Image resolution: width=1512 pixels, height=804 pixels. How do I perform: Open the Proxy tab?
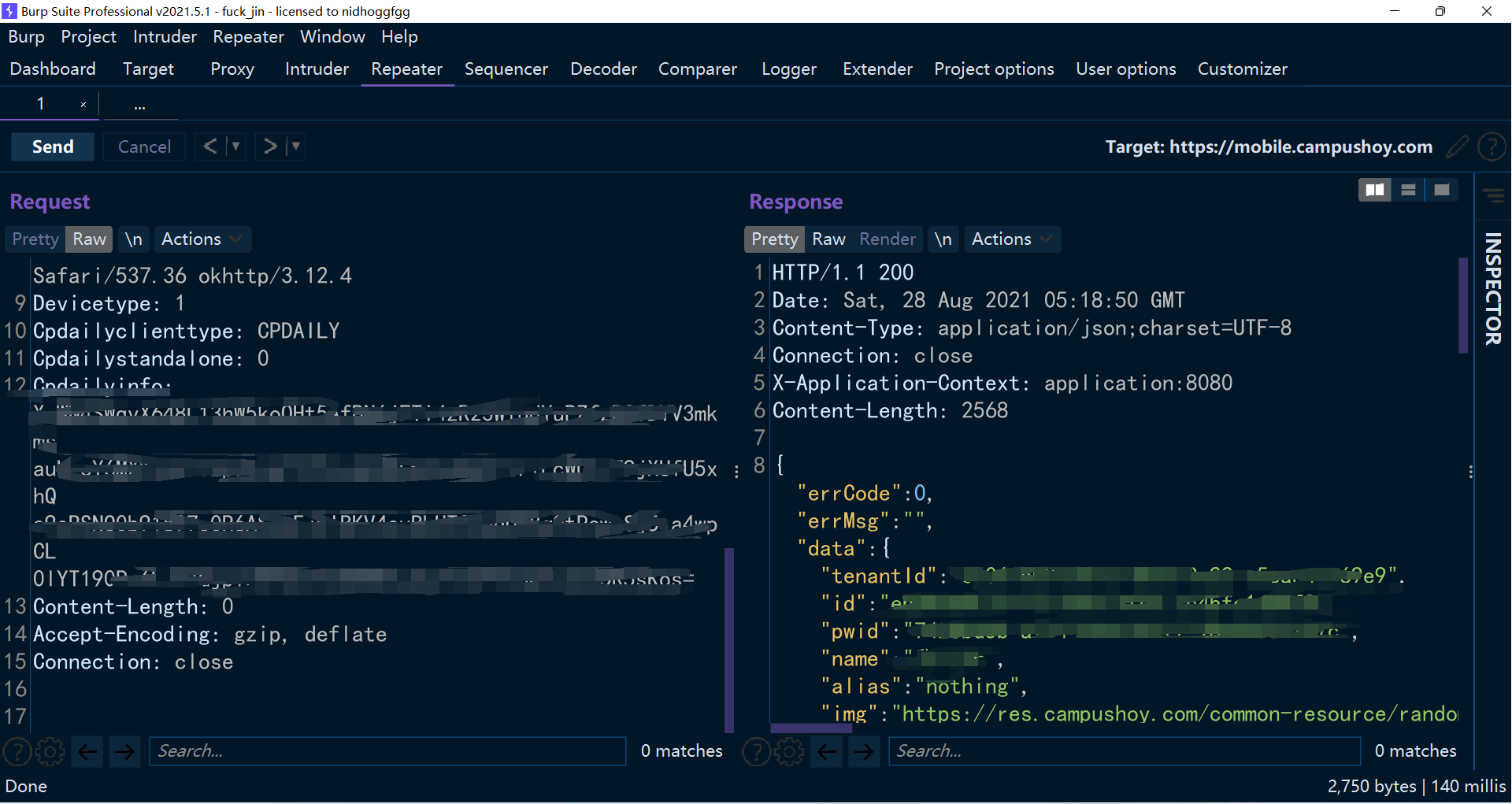232,69
